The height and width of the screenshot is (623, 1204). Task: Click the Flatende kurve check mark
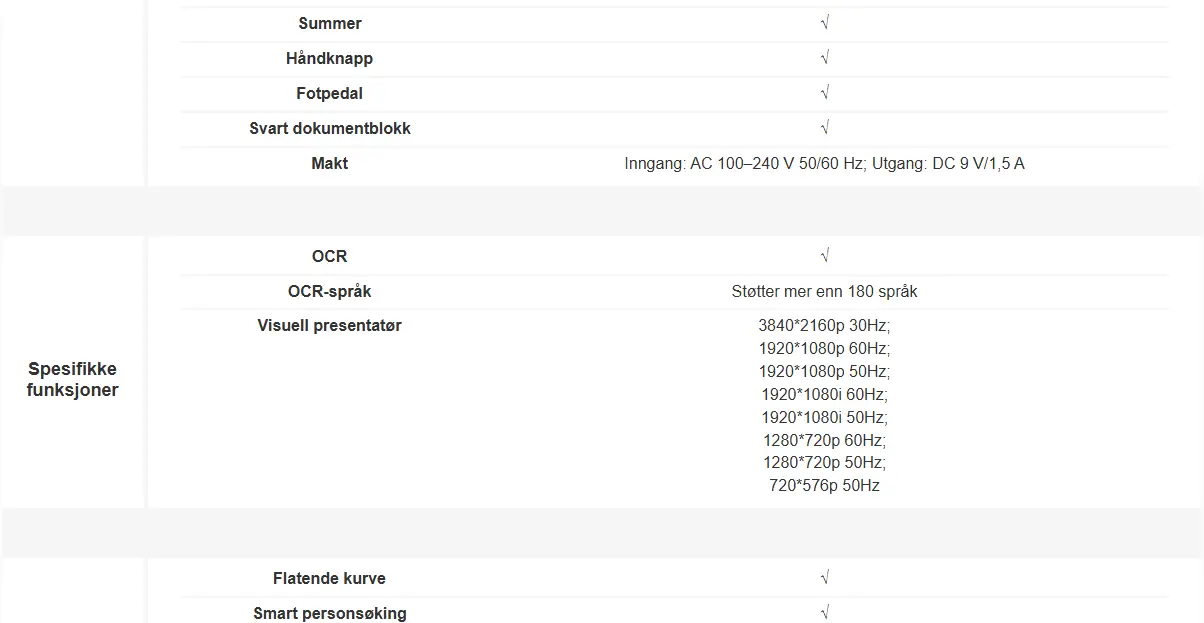825,578
